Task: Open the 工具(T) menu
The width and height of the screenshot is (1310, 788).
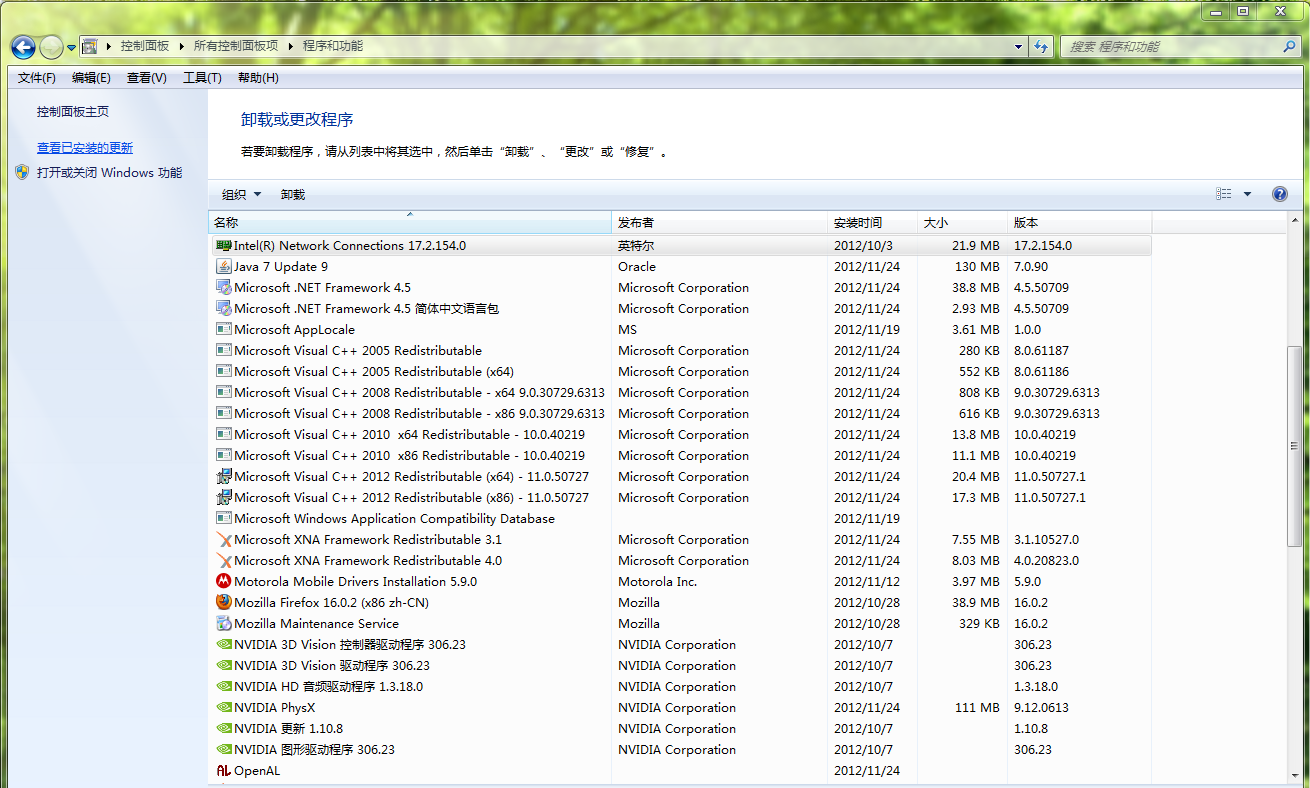Action: (x=202, y=78)
